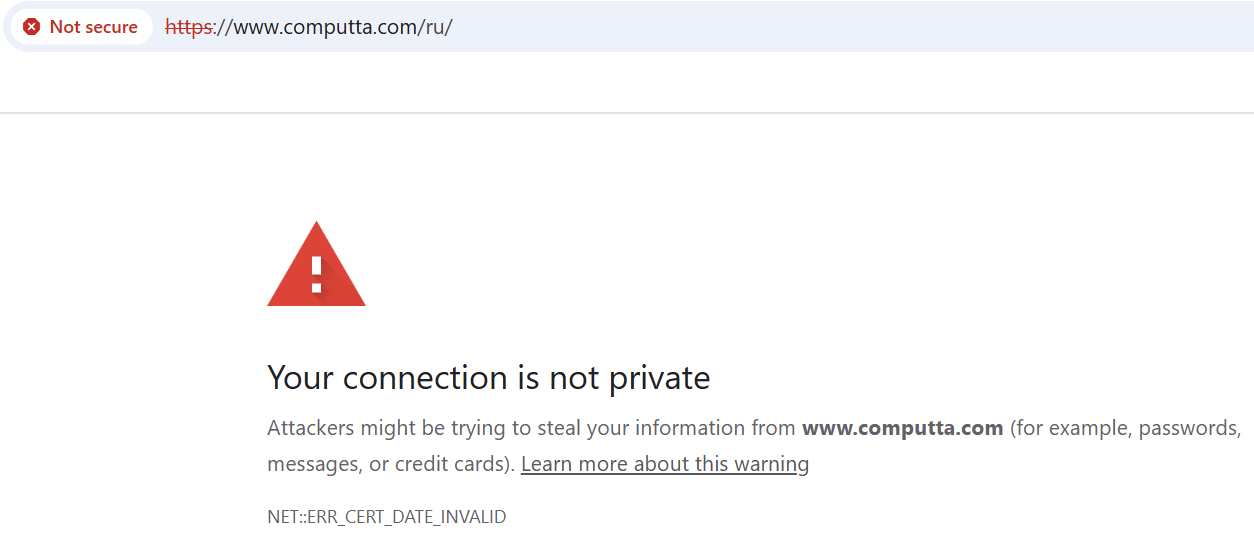The height and width of the screenshot is (537, 1254).
Task: Click the word private in the heading
Action: click(x=662, y=378)
